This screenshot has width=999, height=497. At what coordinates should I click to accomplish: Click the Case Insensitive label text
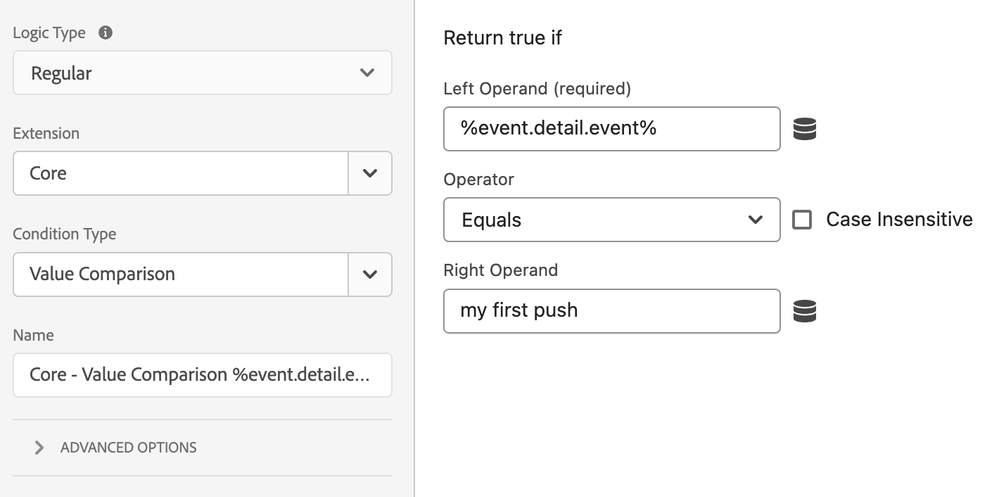[898, 220]
